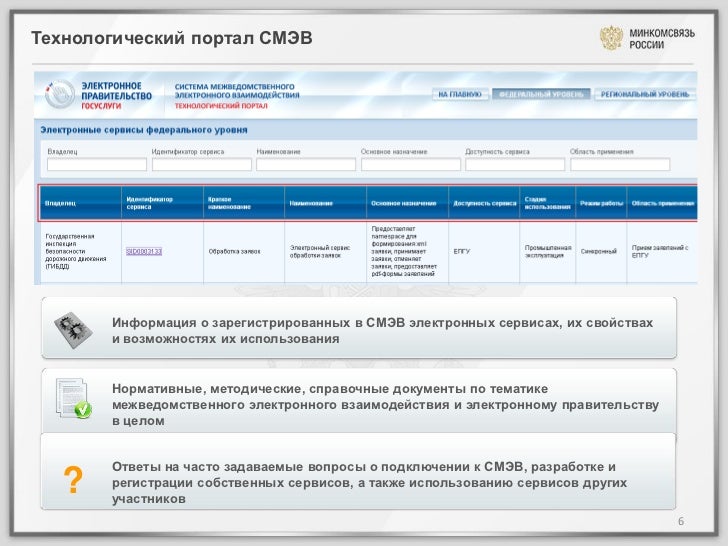Open the SID0003133 service link
The width and height of the screenshot is (728, 546).
coord(144,251)
